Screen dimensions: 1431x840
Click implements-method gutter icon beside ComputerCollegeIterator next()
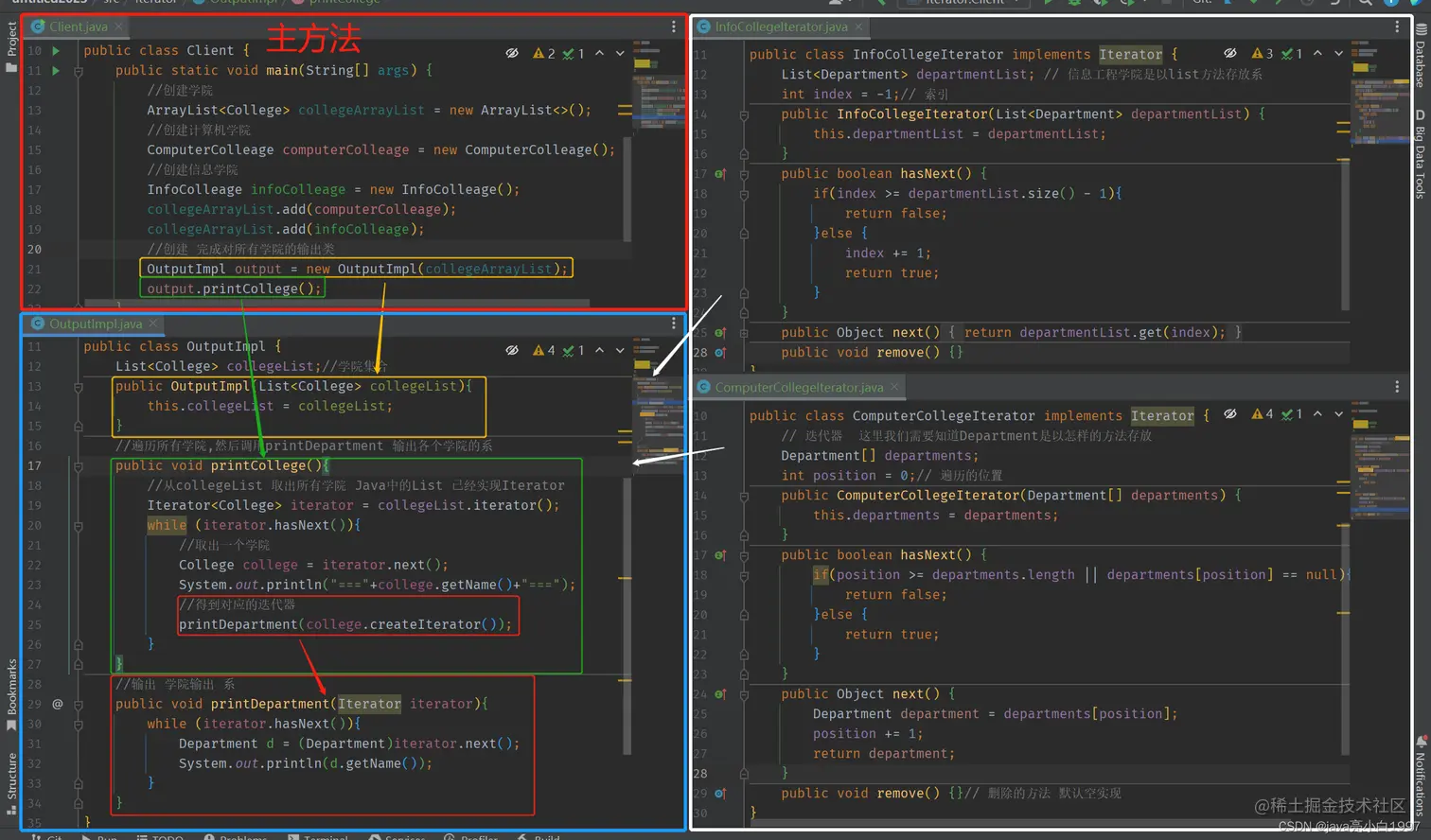click(720, 694)
